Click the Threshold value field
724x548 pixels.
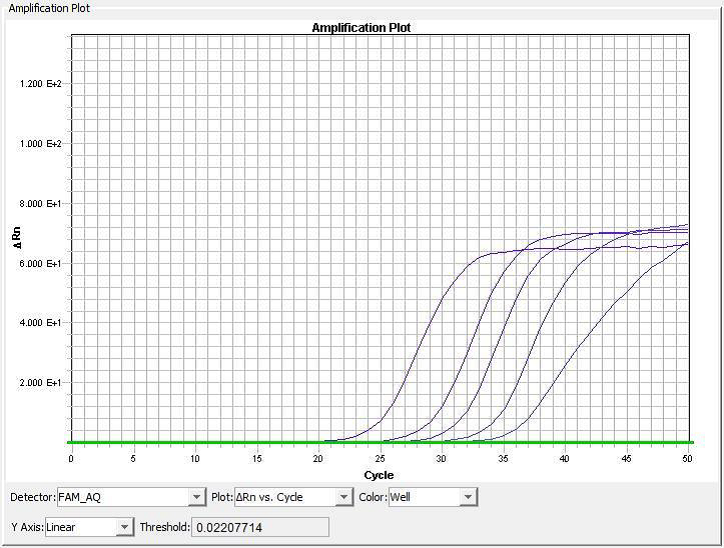pyautogui.click(x=259, y=527)
